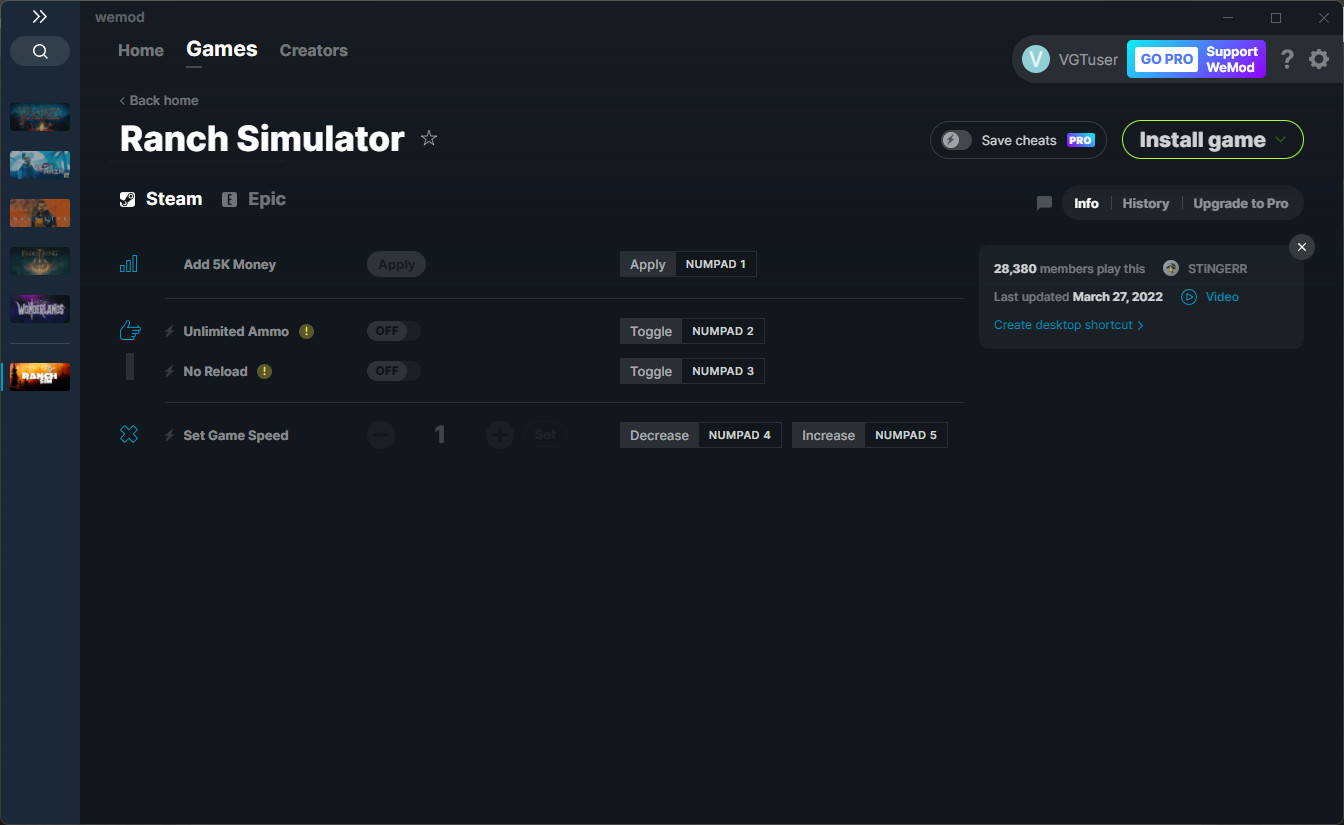This screenshot has width=1344, height=825.
Task: Change the NUMPAD 1 hotkey binding
Action: (716, 264)
